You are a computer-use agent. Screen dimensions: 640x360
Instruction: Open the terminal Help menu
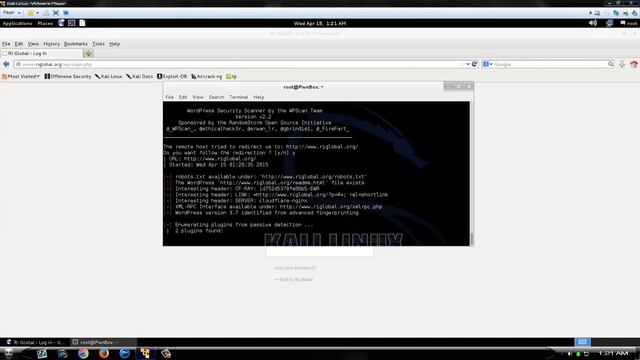pyautogui.click(x=259, y=97)
